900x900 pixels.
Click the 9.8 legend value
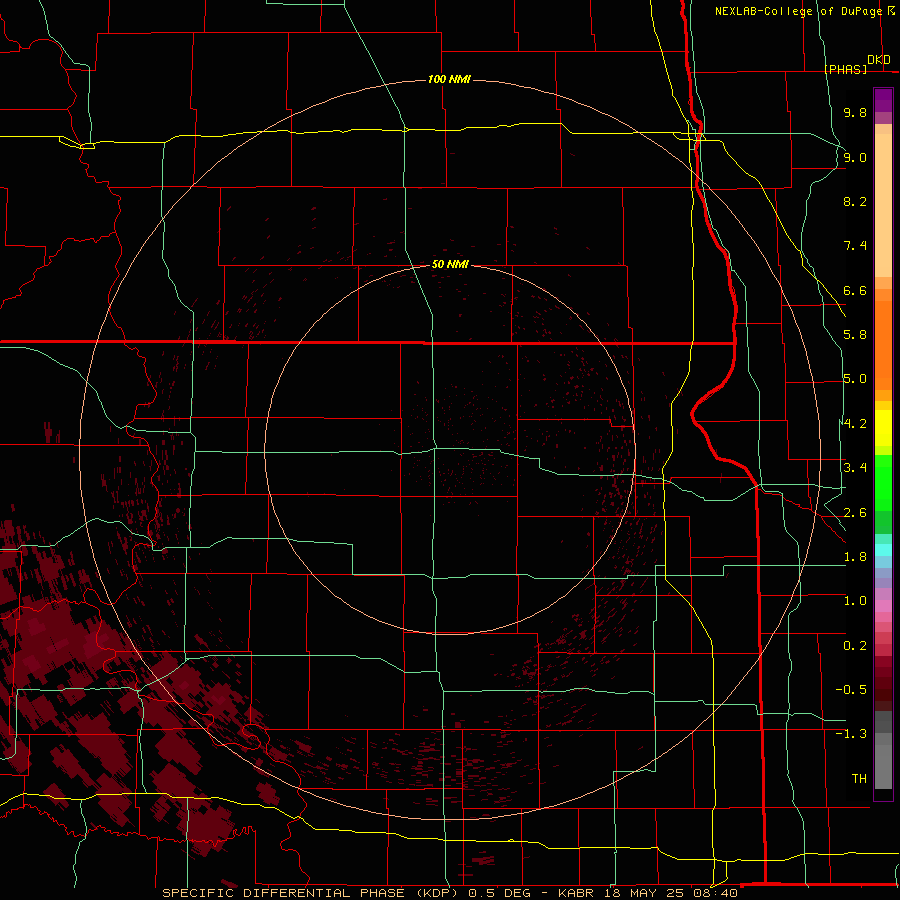tap(855, 112)
